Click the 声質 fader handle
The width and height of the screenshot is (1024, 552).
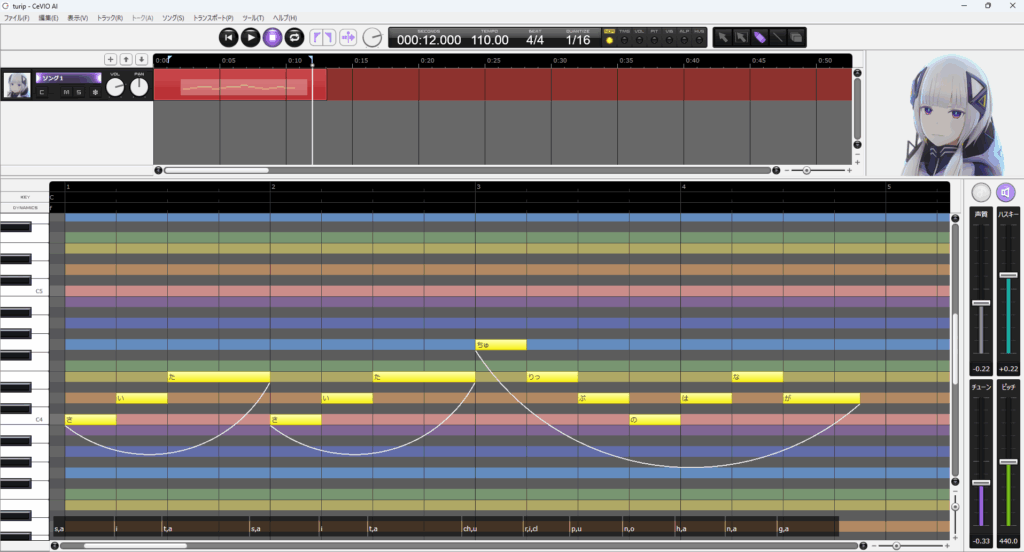[x=981, y=303]
